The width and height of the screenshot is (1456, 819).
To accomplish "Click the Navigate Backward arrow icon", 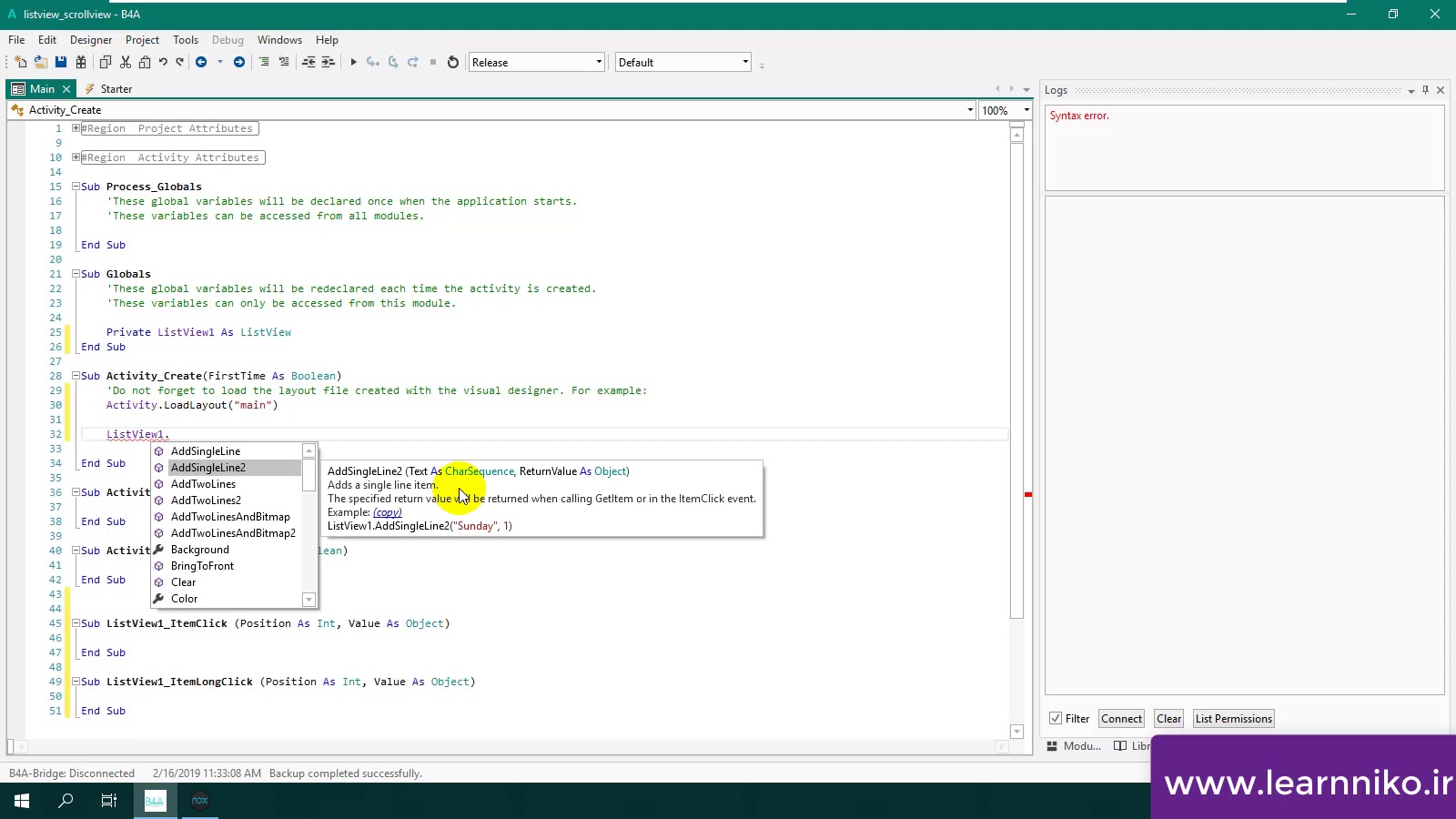I will (x=201, y=62).
